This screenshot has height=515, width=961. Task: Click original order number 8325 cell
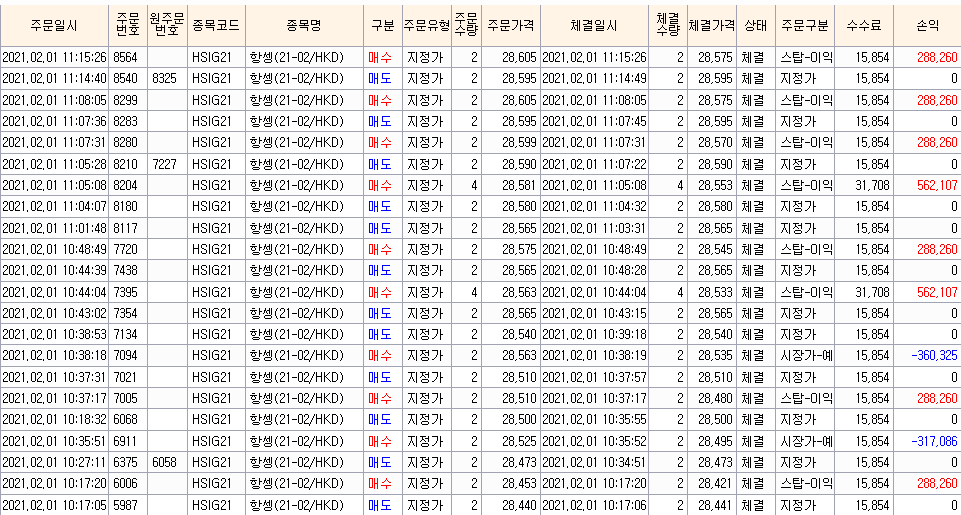click(165, 78)
